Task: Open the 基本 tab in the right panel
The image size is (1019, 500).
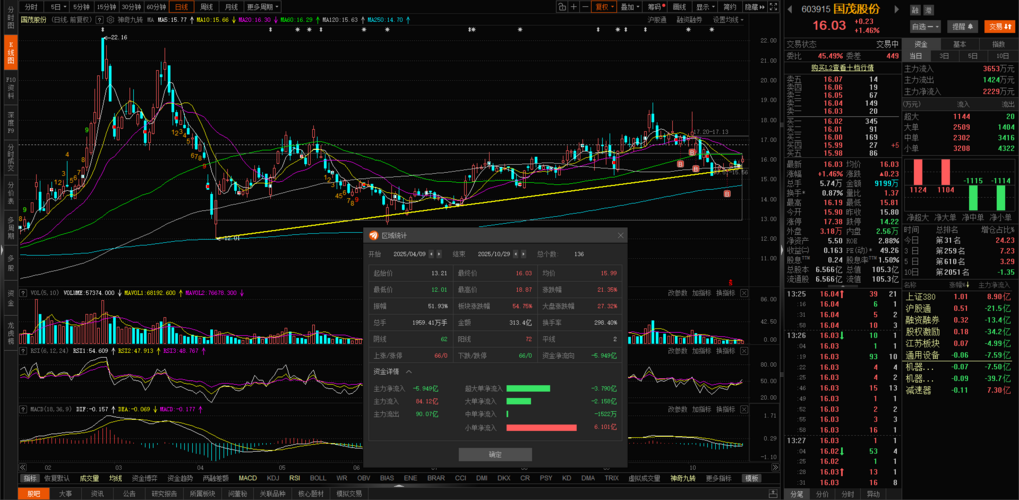Action: (x=959, y=44)
